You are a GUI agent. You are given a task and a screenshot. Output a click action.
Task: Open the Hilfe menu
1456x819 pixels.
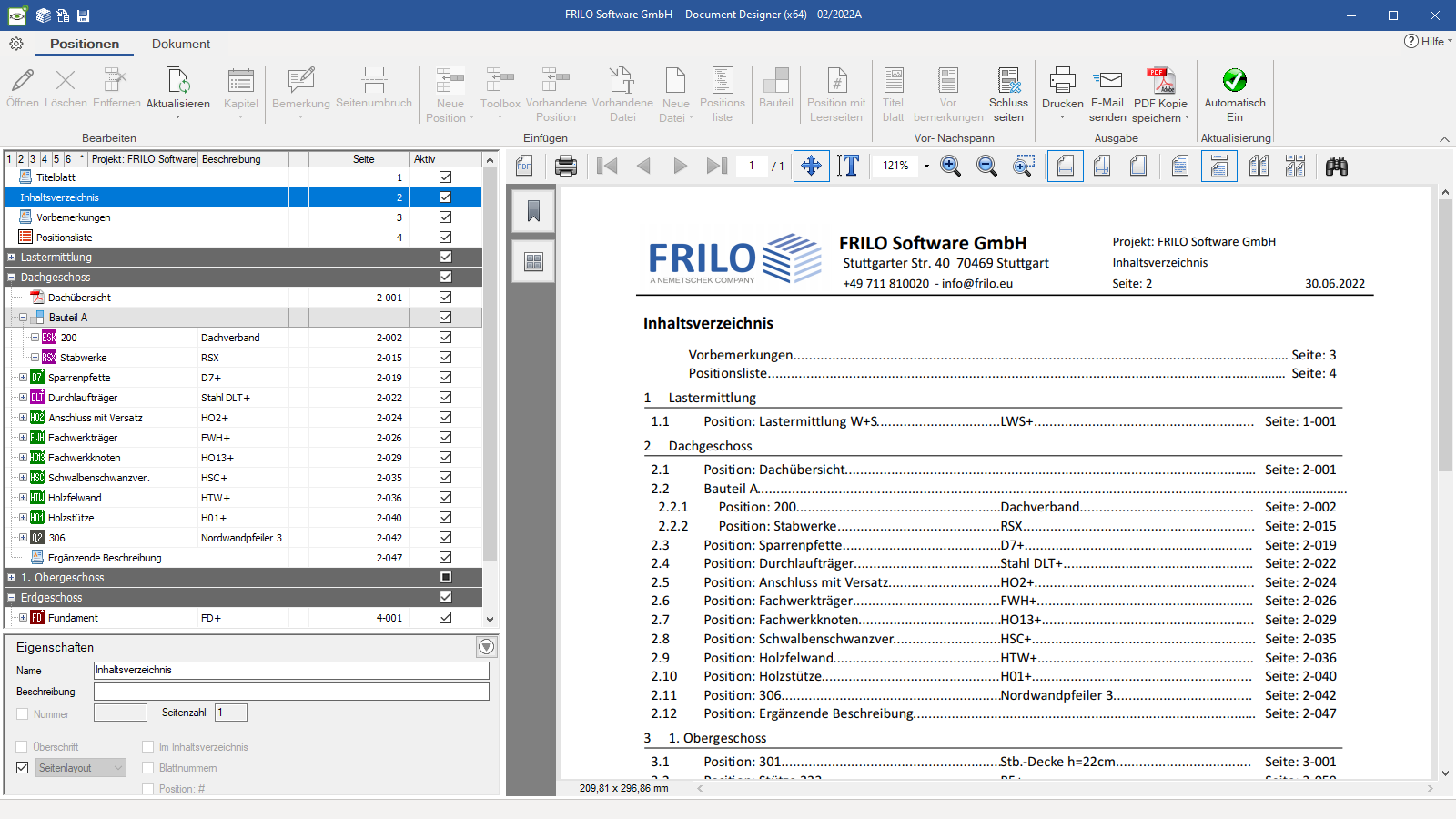pyautogui.click(x=1428, y=41)
